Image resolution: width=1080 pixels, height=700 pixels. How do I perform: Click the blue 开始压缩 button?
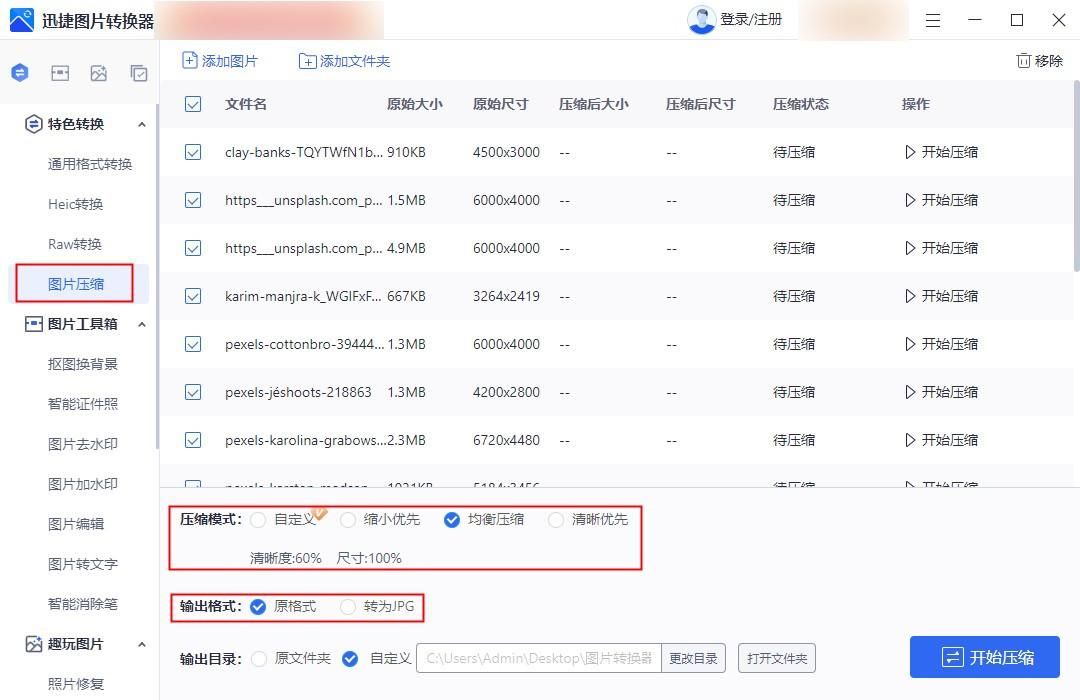tap(984, 657)
